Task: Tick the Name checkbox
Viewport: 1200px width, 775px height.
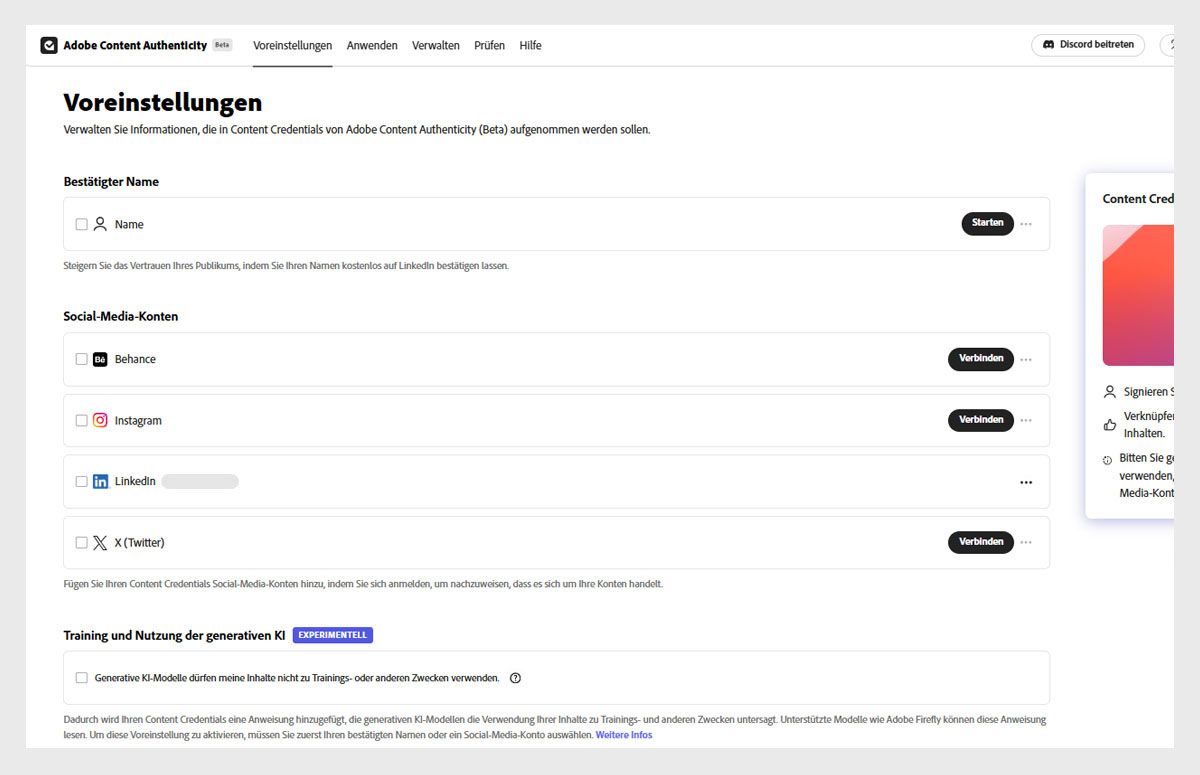Action: [x=82, y=224]
